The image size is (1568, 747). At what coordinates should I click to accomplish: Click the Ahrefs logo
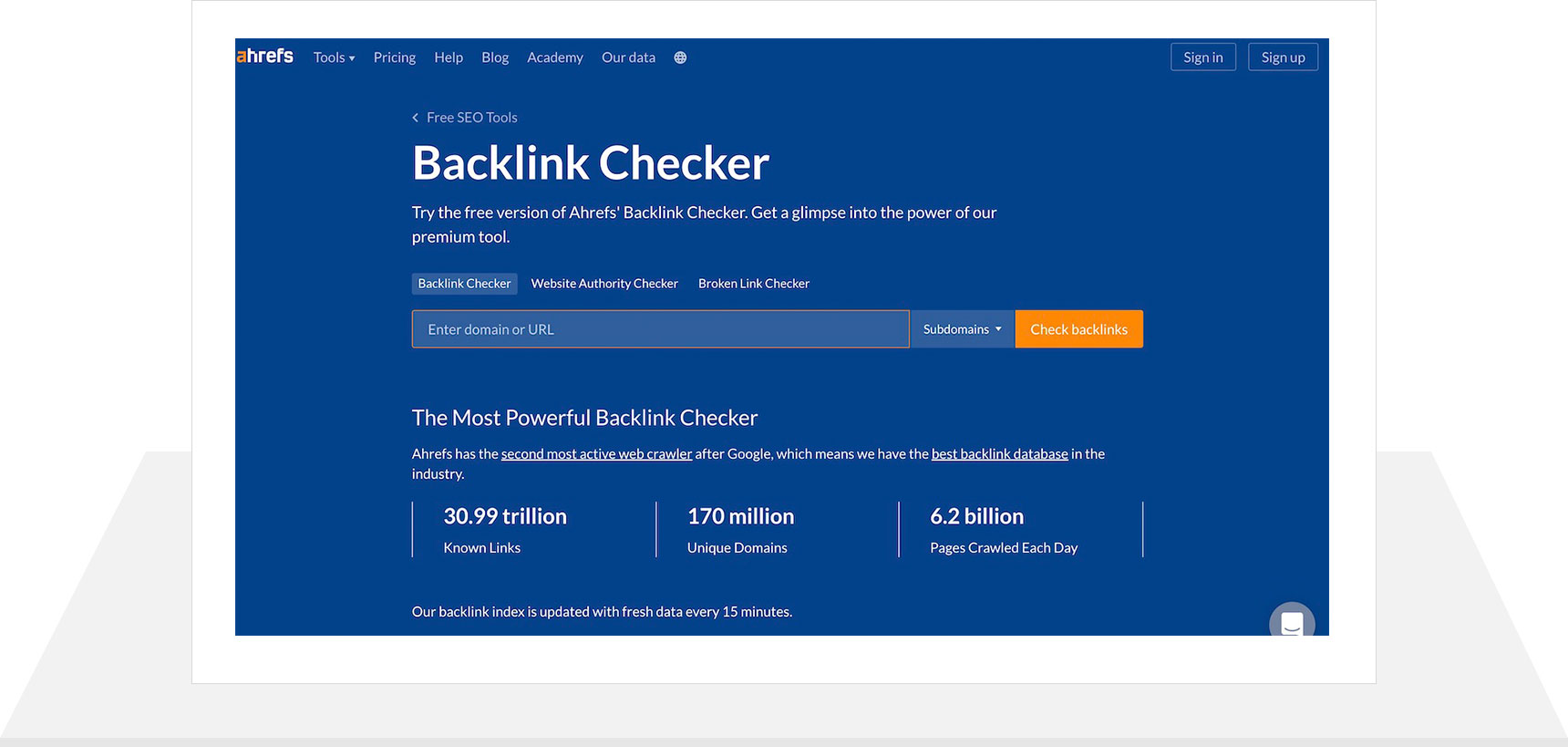tap(264, 57)
